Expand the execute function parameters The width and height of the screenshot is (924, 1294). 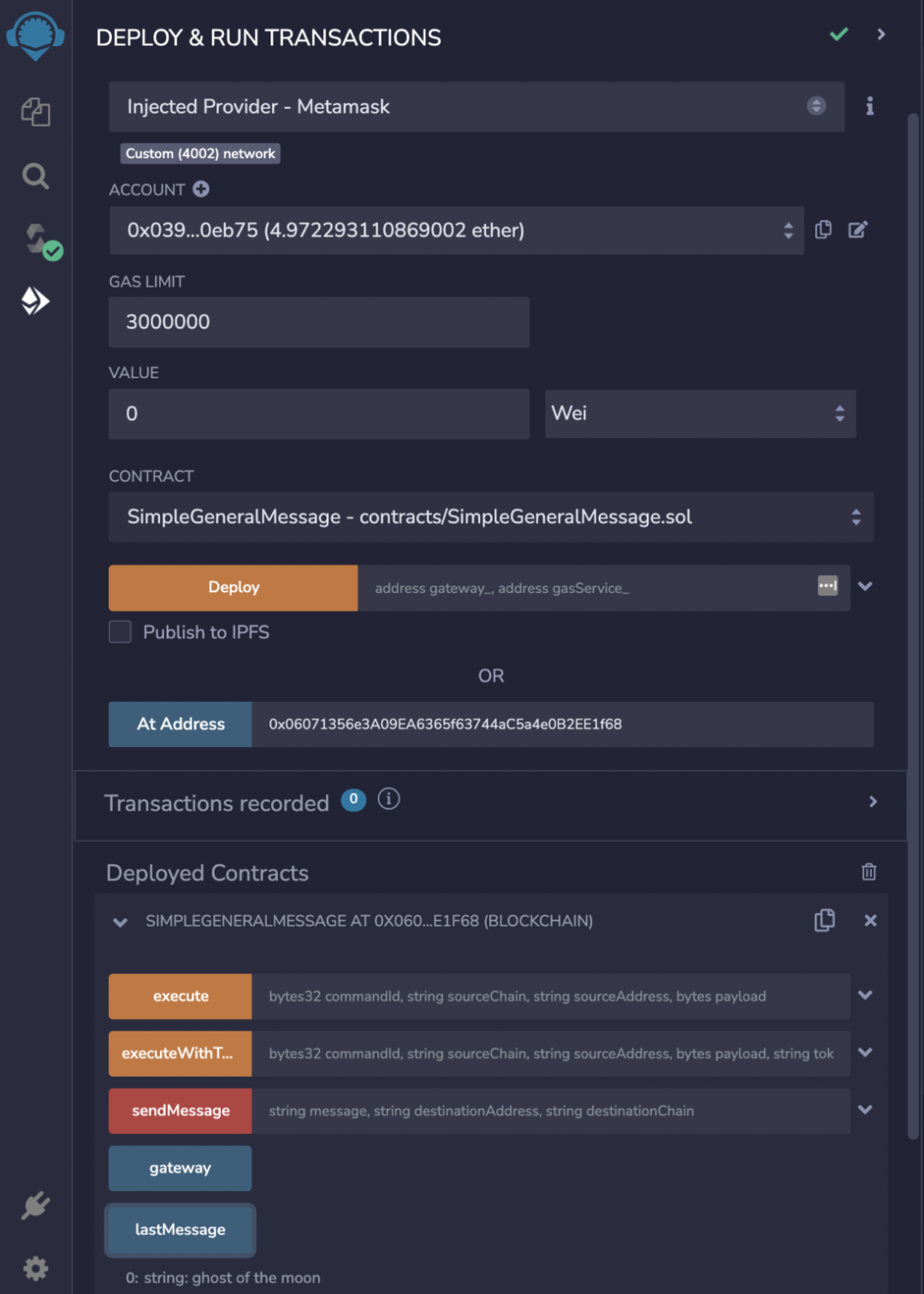click(x=865, y=995)
